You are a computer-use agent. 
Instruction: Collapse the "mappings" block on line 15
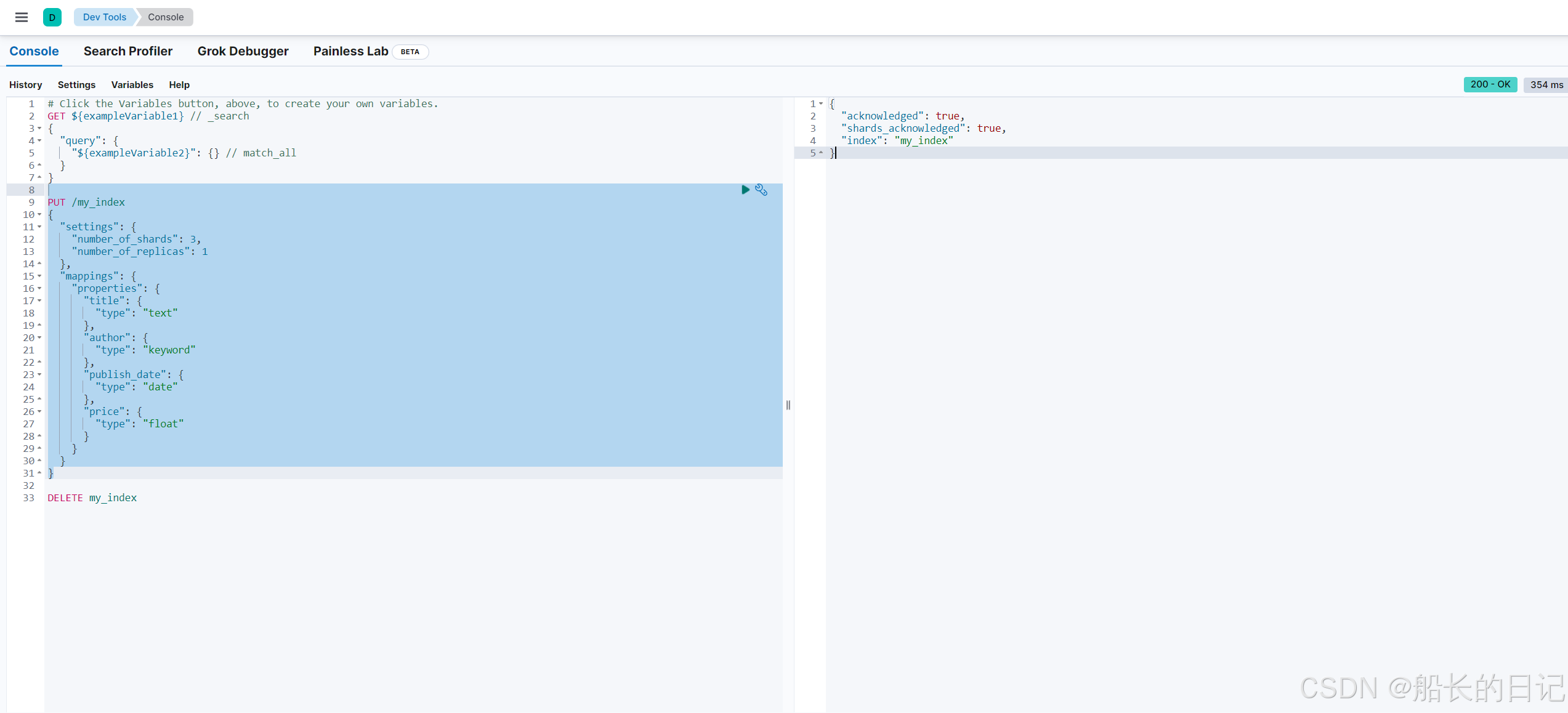[39, 276]
